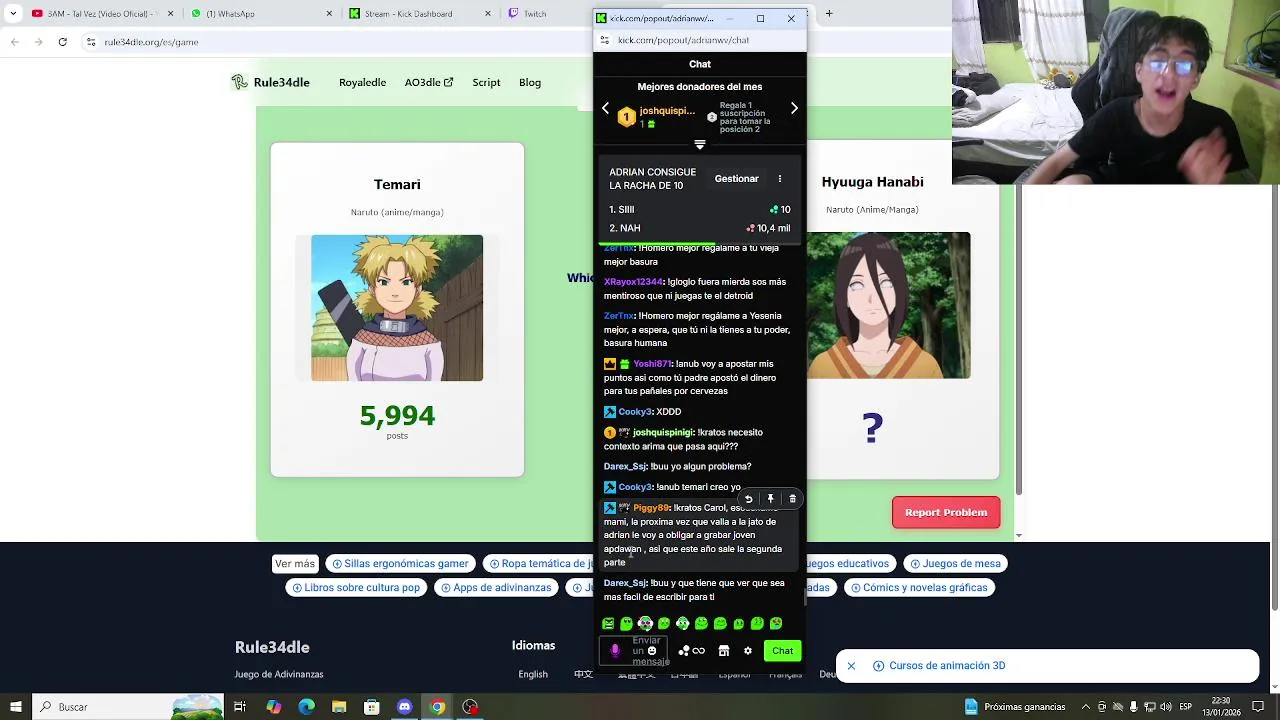Open the Kick shop storefront icon

coord(724,651)
